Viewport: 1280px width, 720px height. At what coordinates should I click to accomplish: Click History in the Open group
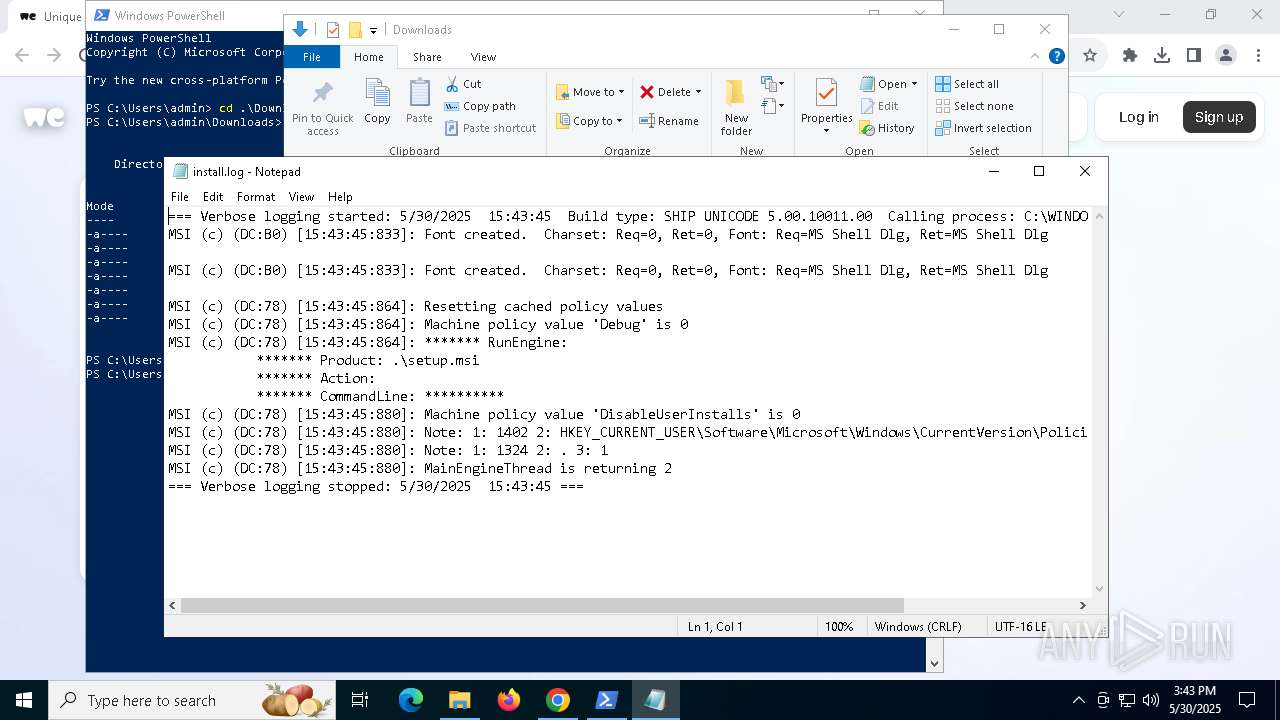point(887,128)
